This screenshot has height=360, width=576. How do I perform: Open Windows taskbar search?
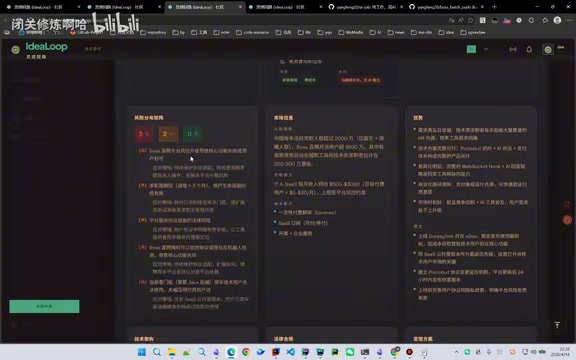156,352
